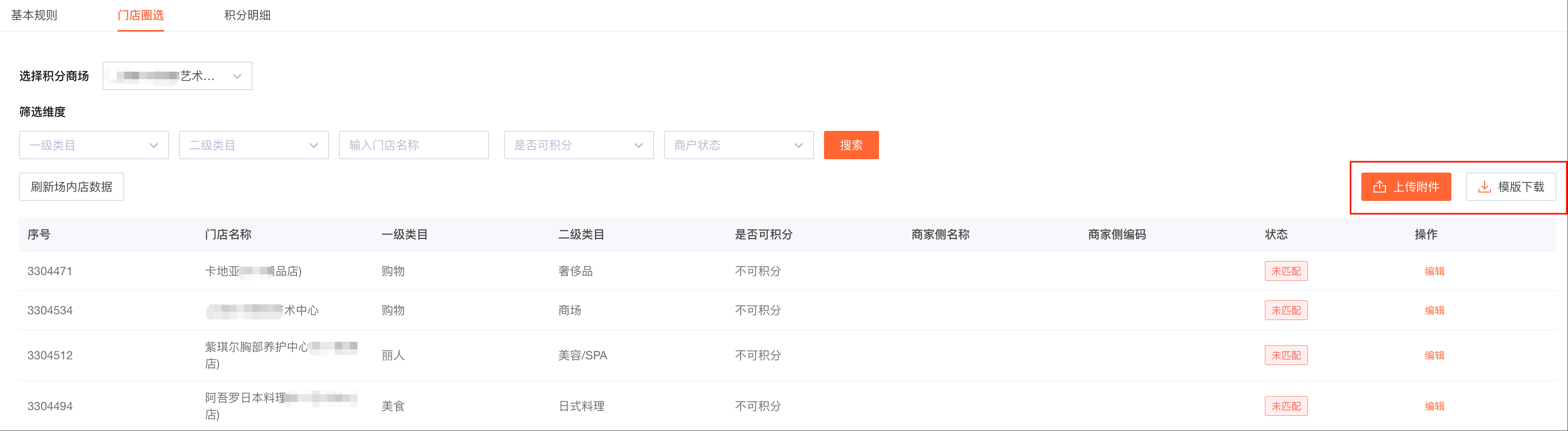Open the 选择积分商场 mall dropdown

177,76
